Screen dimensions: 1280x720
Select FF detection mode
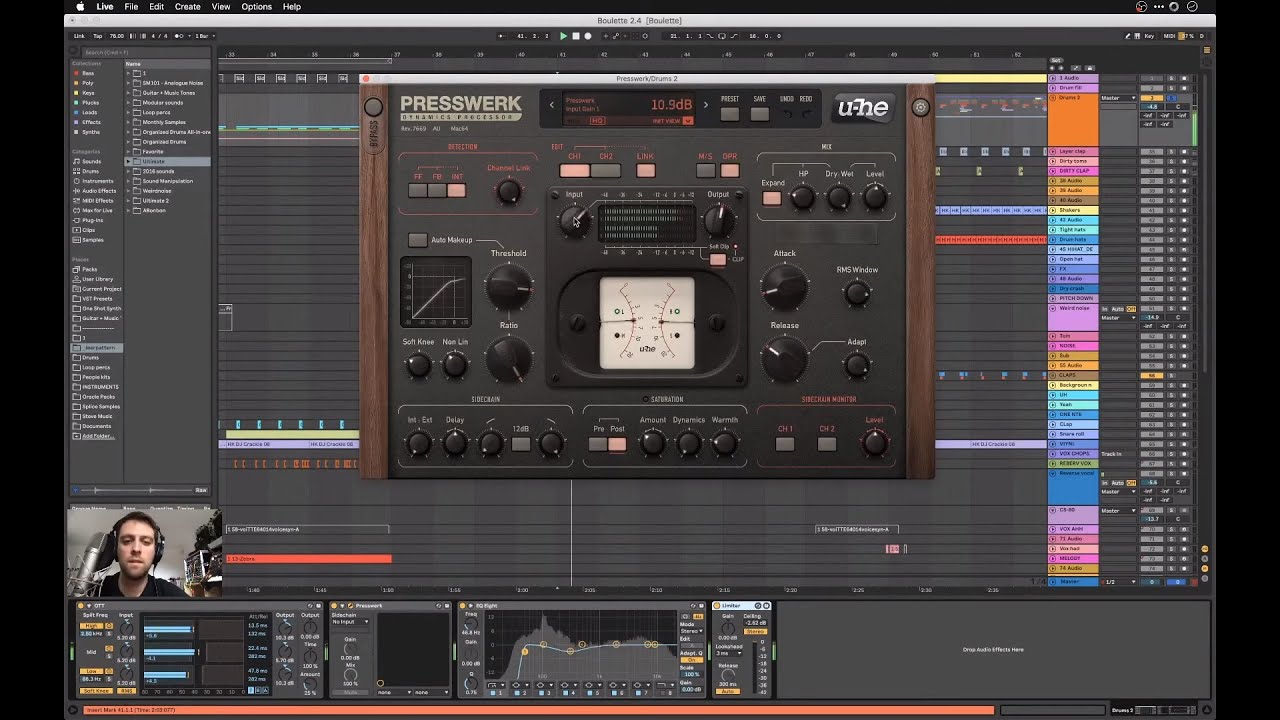coord(418,190)
